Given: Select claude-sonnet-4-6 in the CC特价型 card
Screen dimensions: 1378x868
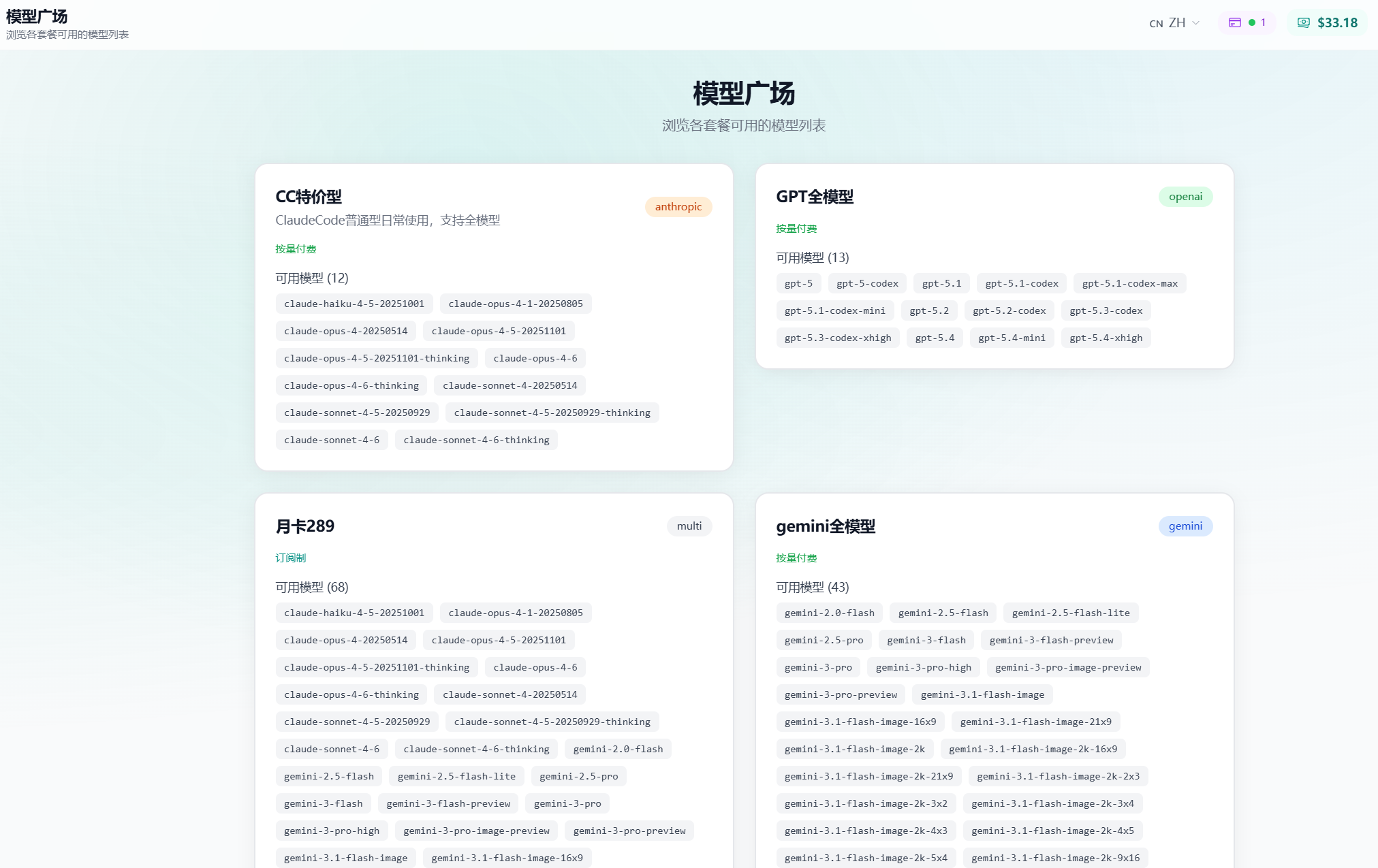Looking at the screenshot, I should [331, 440].
